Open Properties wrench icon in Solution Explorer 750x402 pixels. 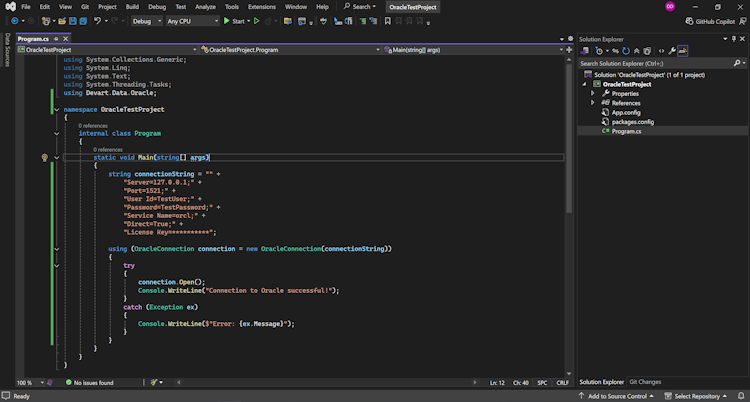coord(672,50)
